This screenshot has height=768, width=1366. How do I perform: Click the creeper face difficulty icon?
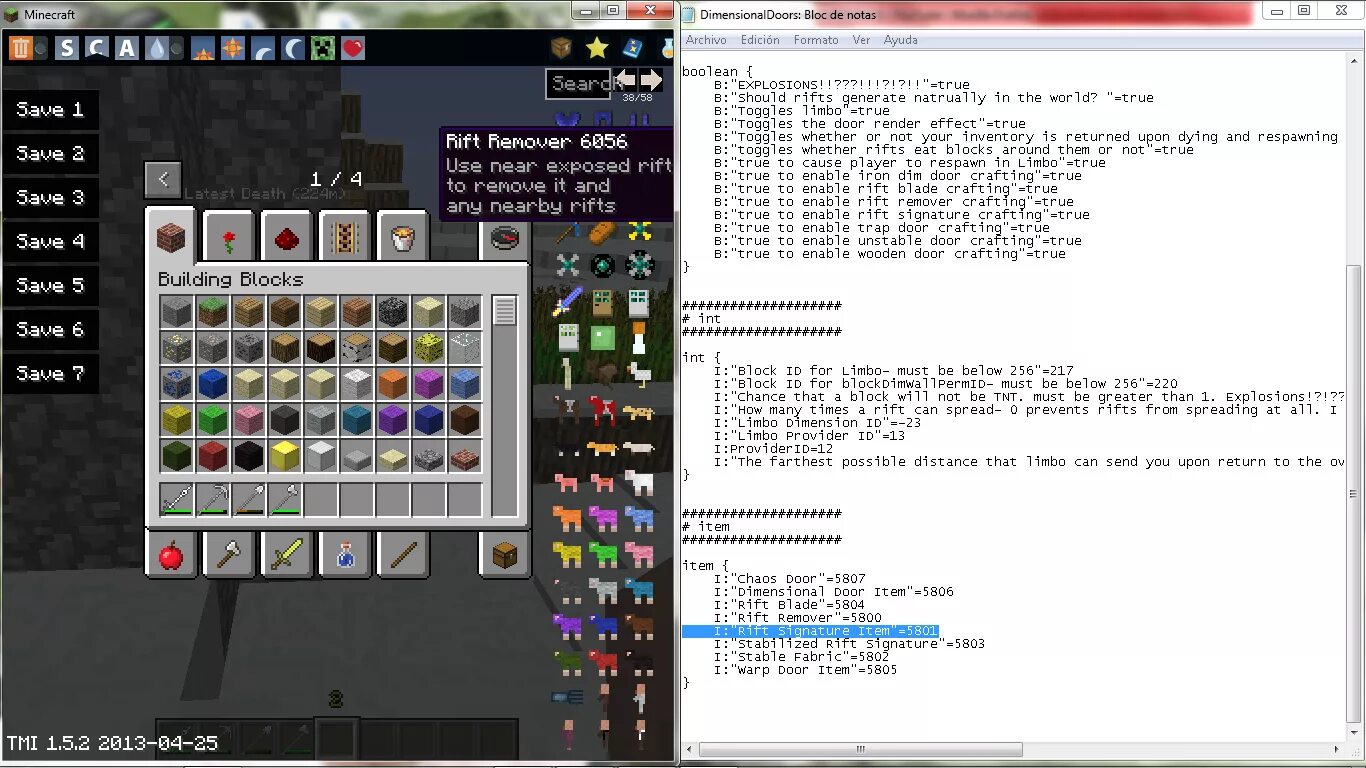pos(323,48)
